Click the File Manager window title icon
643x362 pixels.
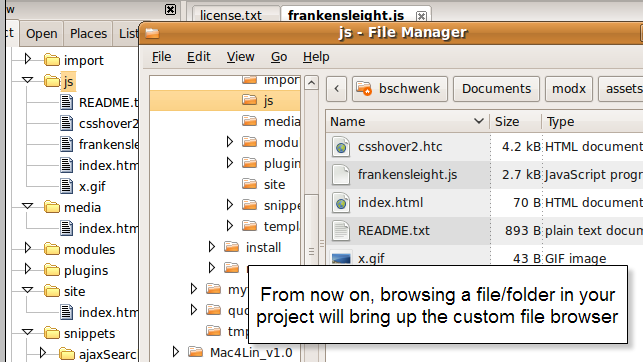click(x=152, y=33)
